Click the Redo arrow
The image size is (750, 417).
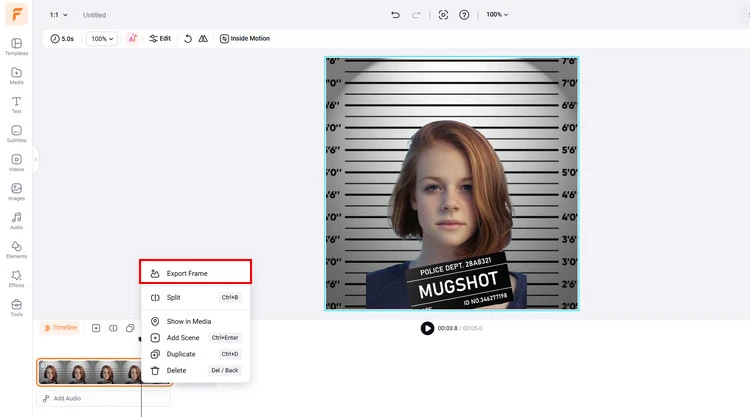point(416,15)
